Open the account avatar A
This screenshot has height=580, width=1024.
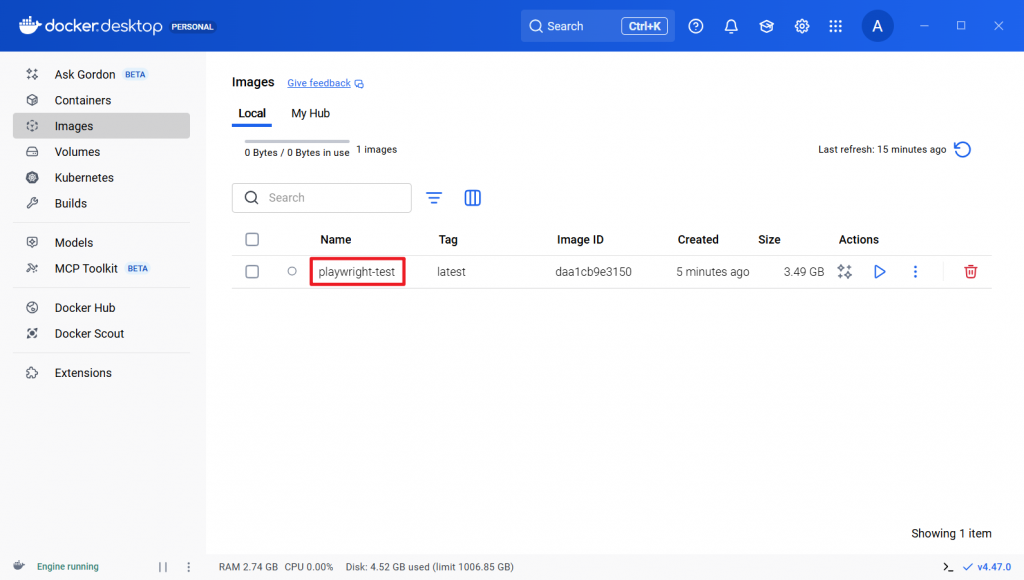pos(877,26)
